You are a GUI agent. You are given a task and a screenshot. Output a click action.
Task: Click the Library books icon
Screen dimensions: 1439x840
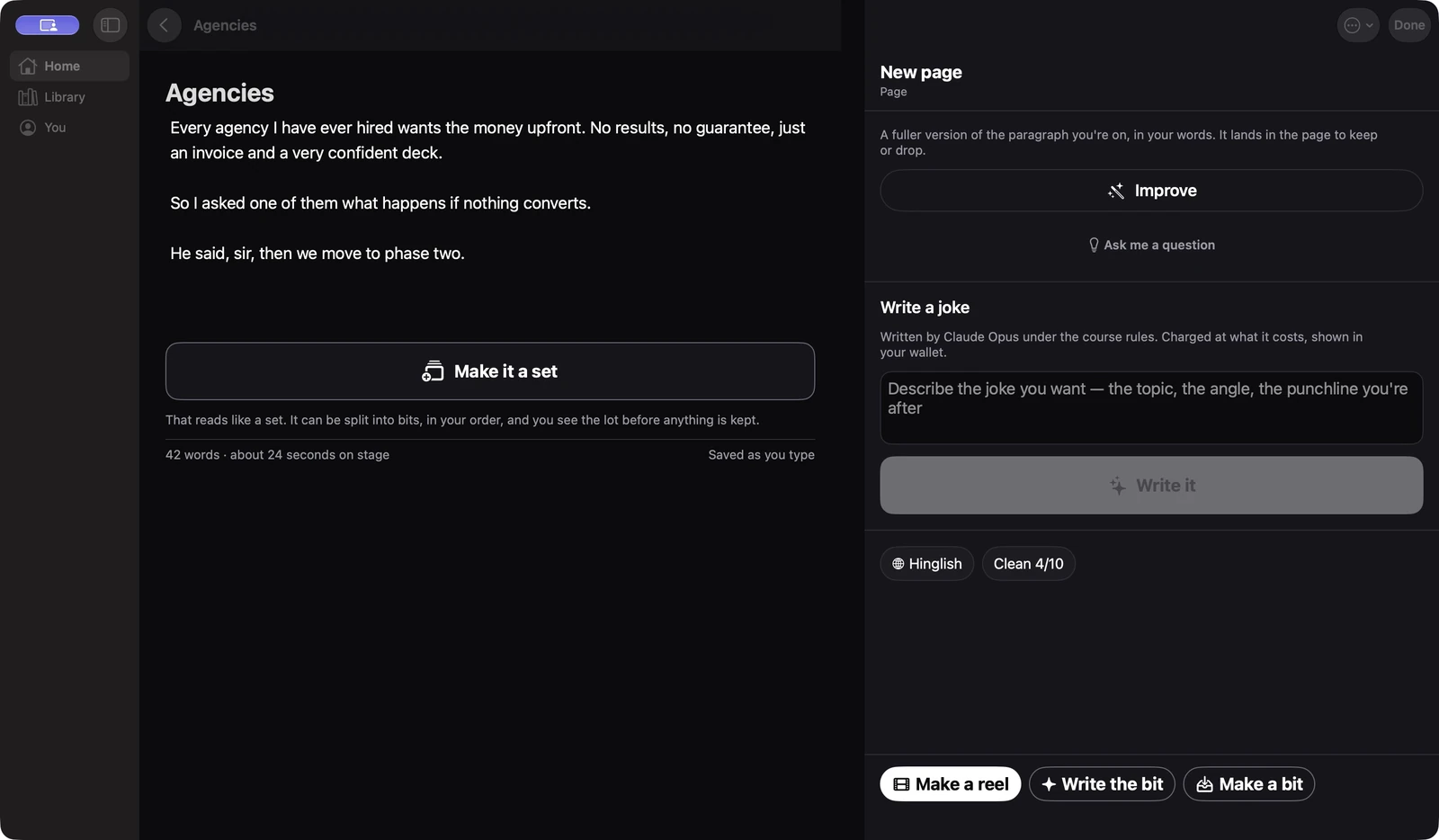pyautogui.click(x=28, y=96)
